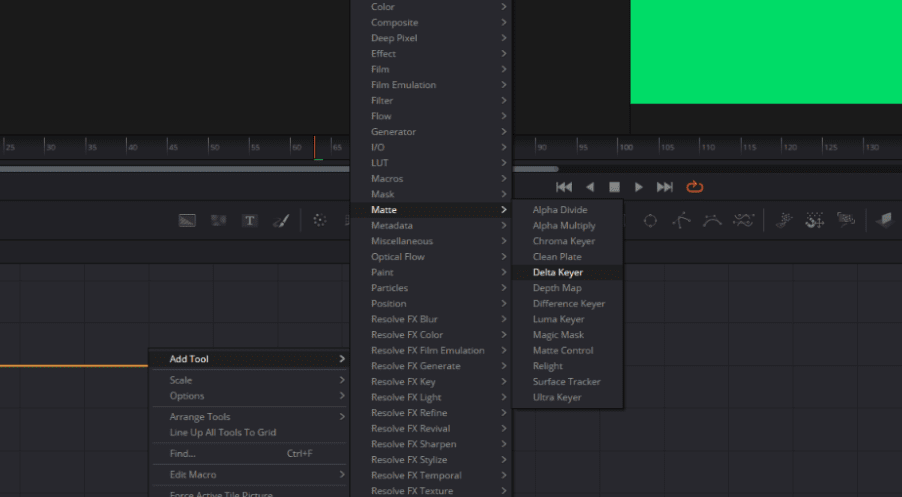Click the wavy multi-curve mask icon
Viewport: 902px width, 497px height.
pyautogui.click(x=743, y=220)
